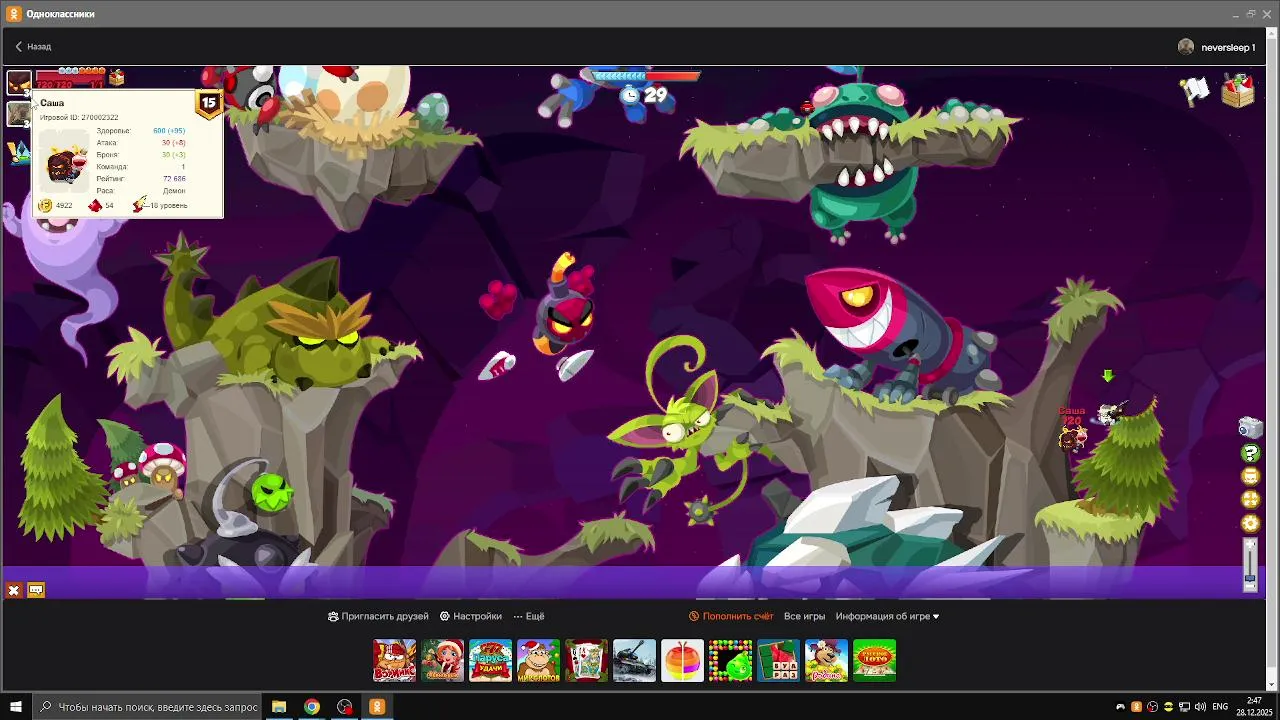Take a screenshot with the camera icon
Image resolution: width=1280 pixels, height=720 pixels.
coord(1250,428)
